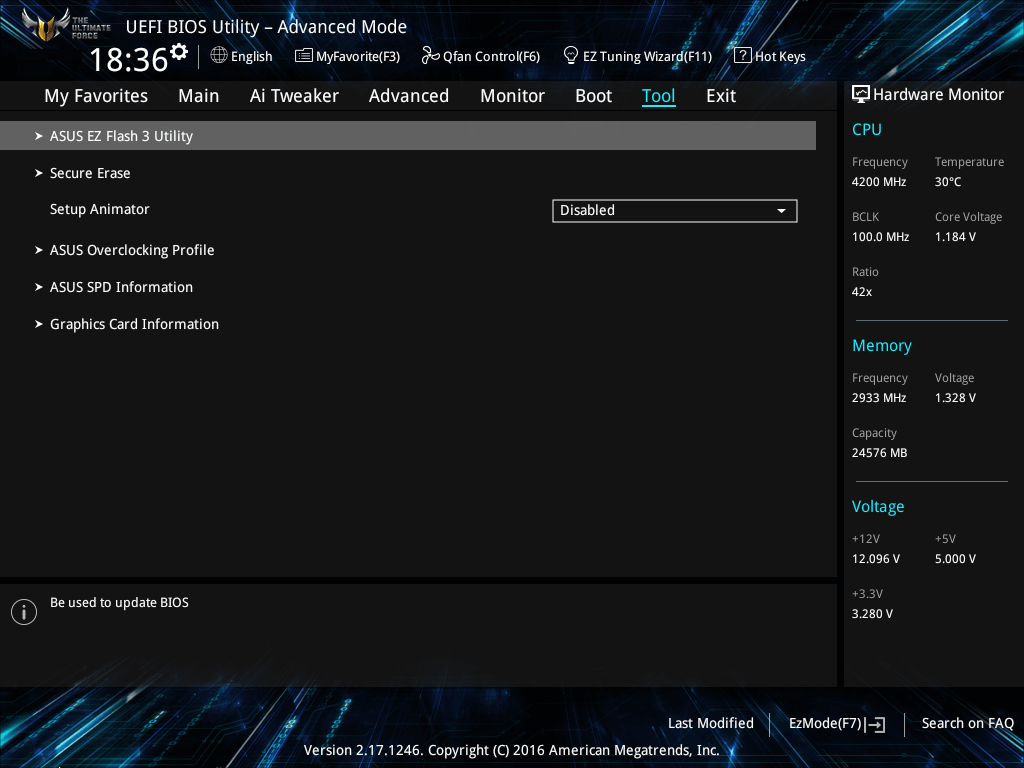Image resolution: width=1024 pixels, height=768 pixels.
Task: Expand the ASUS Overclocking Profile arrow
Action: (x=39, y=249)
